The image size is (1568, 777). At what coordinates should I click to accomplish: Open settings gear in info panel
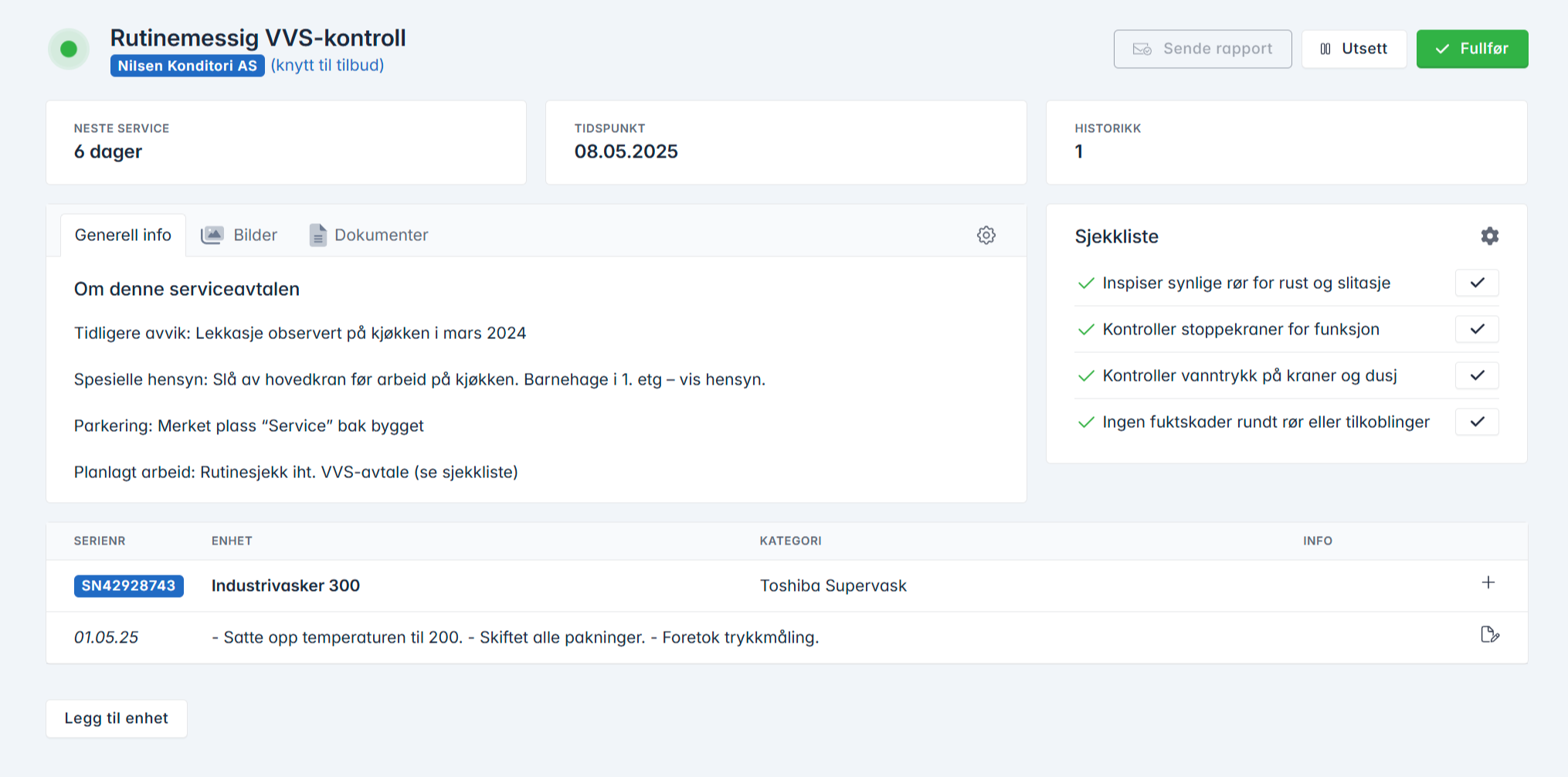986,235
